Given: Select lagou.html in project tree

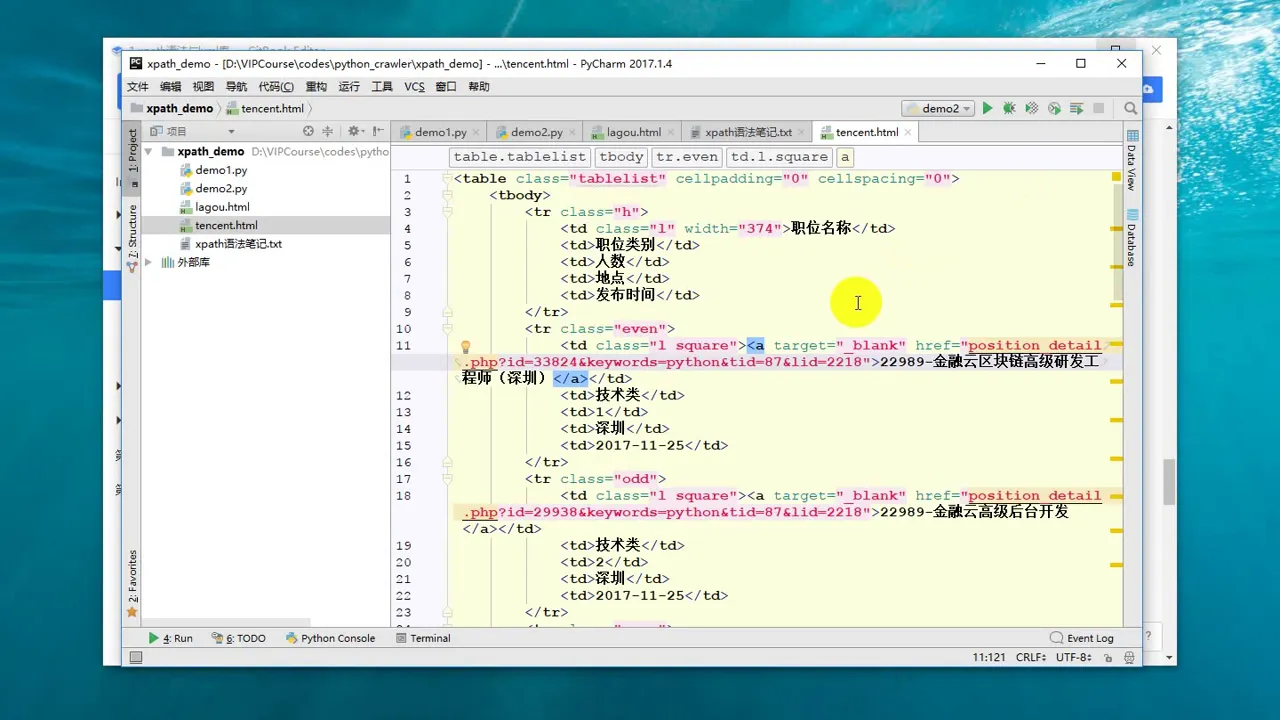Looking at the screenshot, I should tap(222, 207).
